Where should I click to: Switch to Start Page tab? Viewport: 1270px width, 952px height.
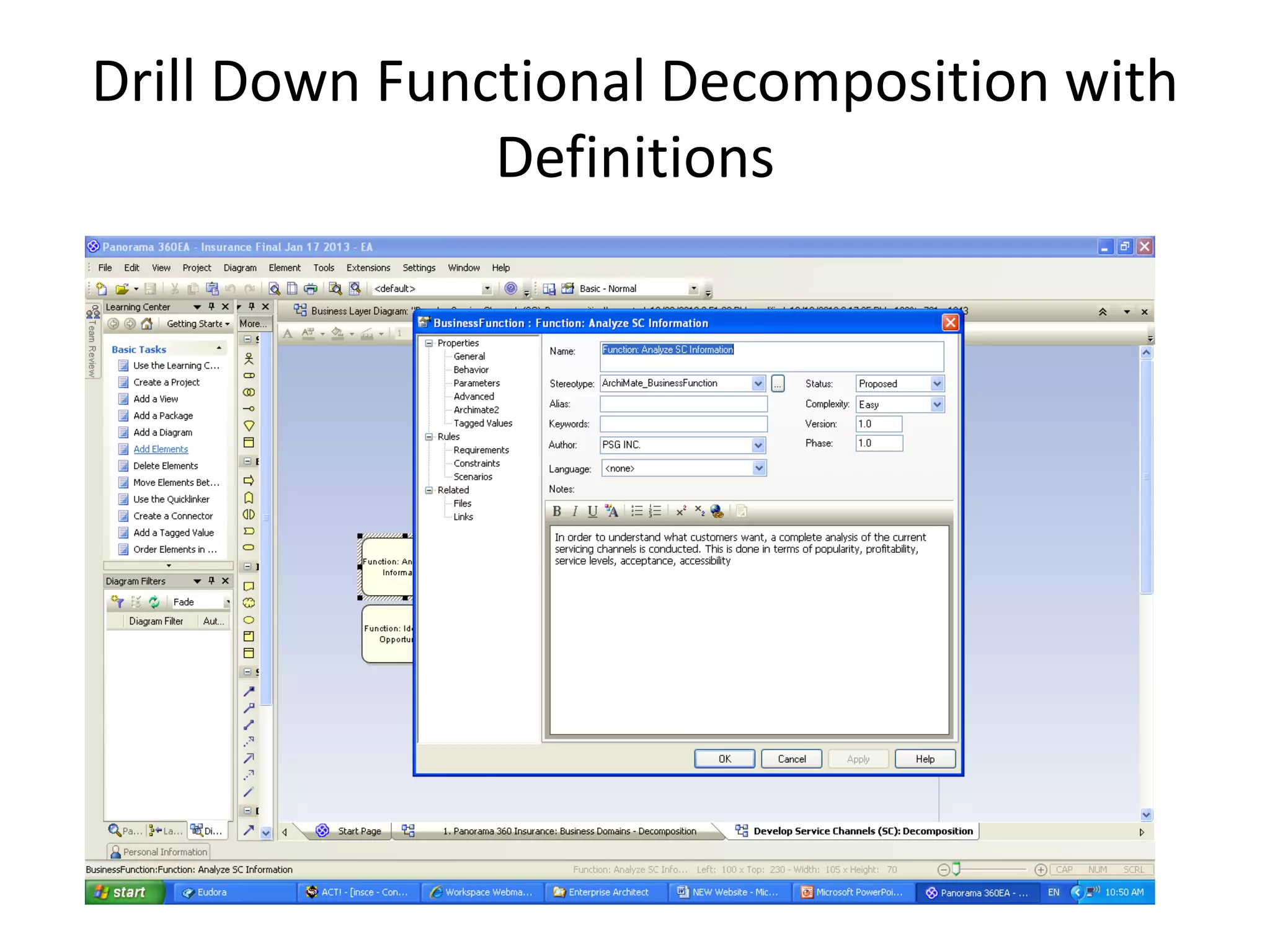tap(359, 831)
